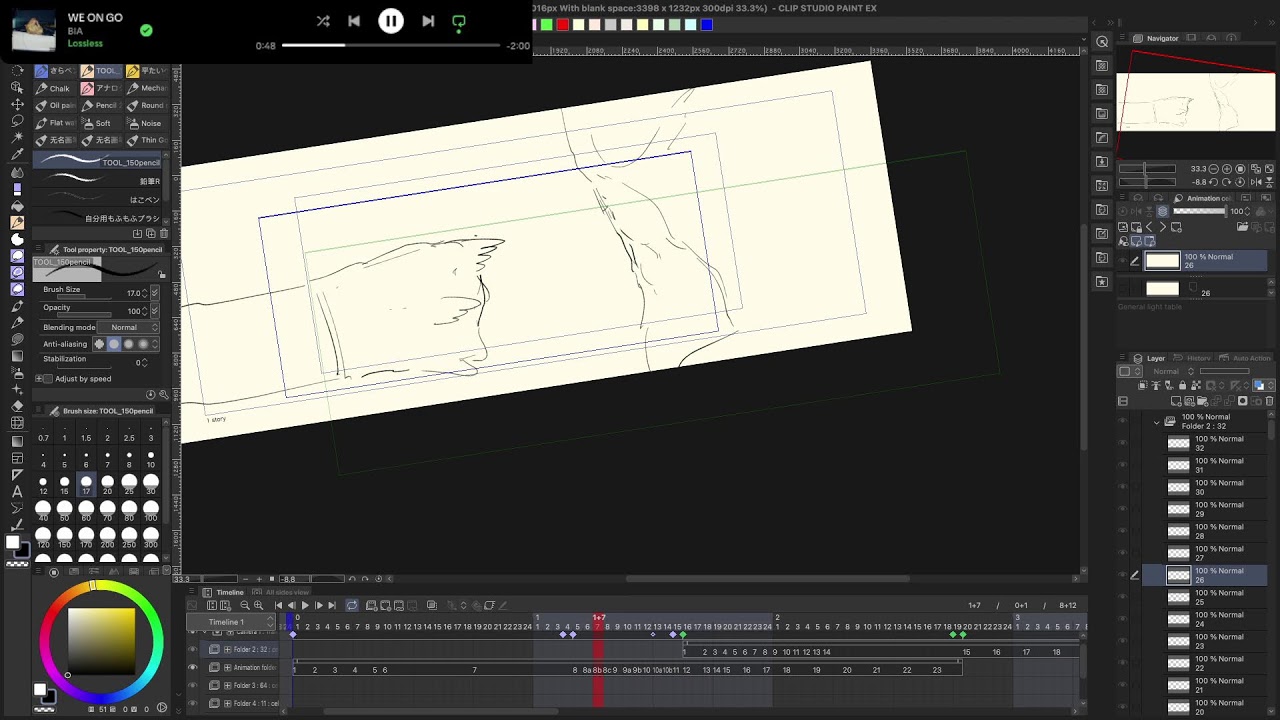Jump to the last frame in the Timeline
Viewport: 1280px width, 720px height.
click(x=332, y=605)
